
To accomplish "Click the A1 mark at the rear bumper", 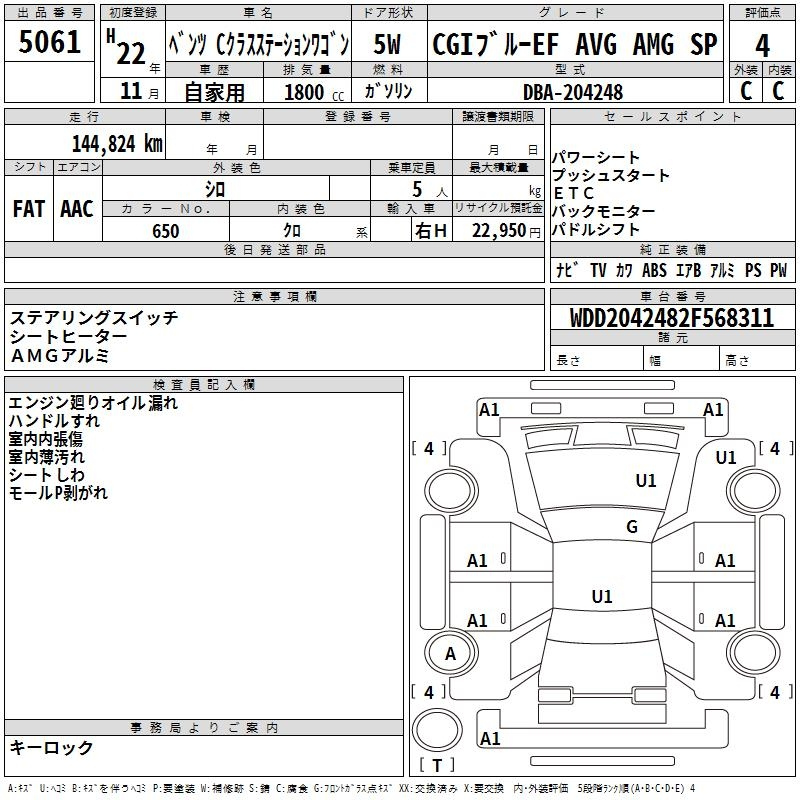I will click(x=490, y=739).
